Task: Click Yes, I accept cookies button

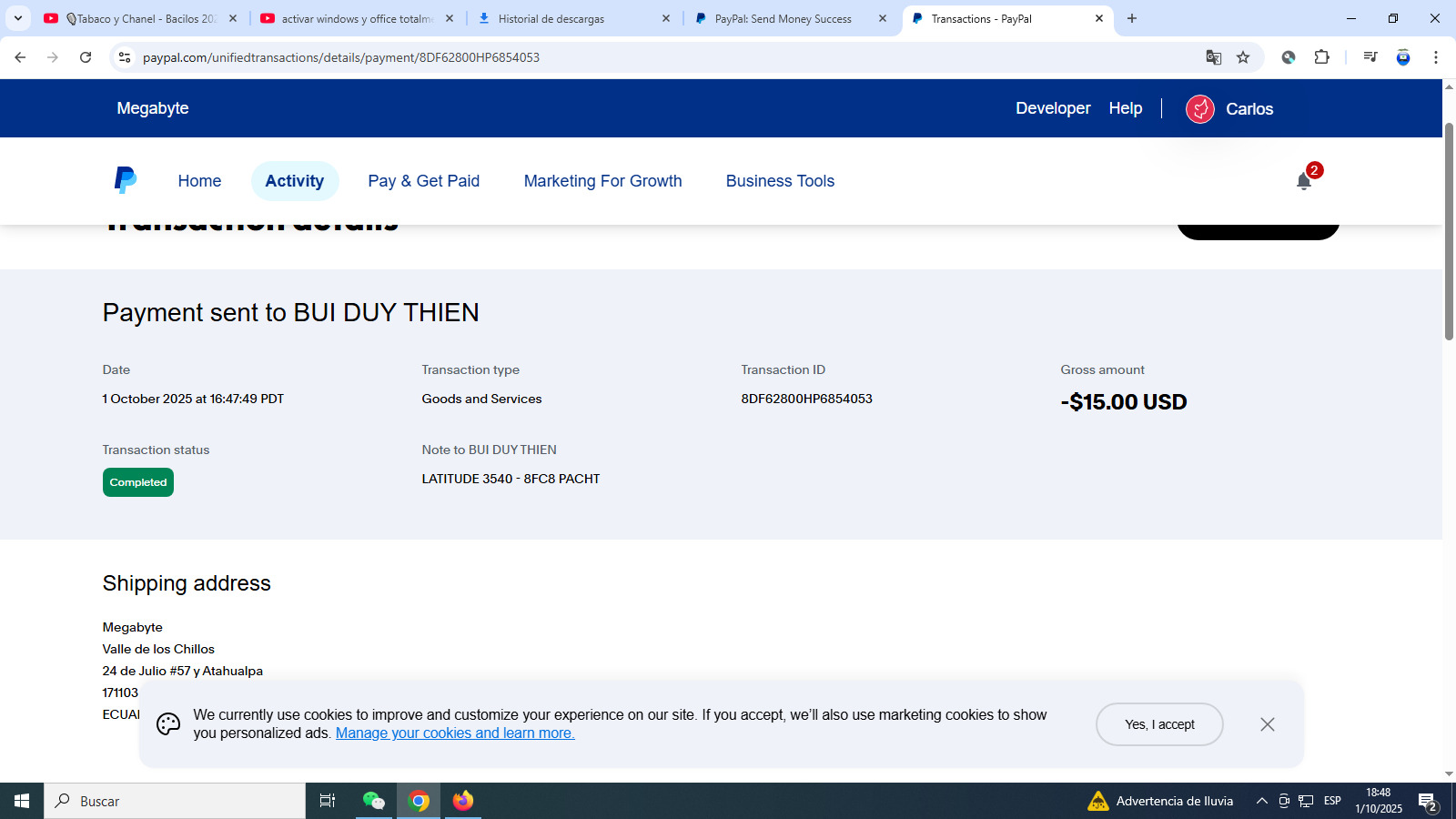Action: click(1158, 724)
